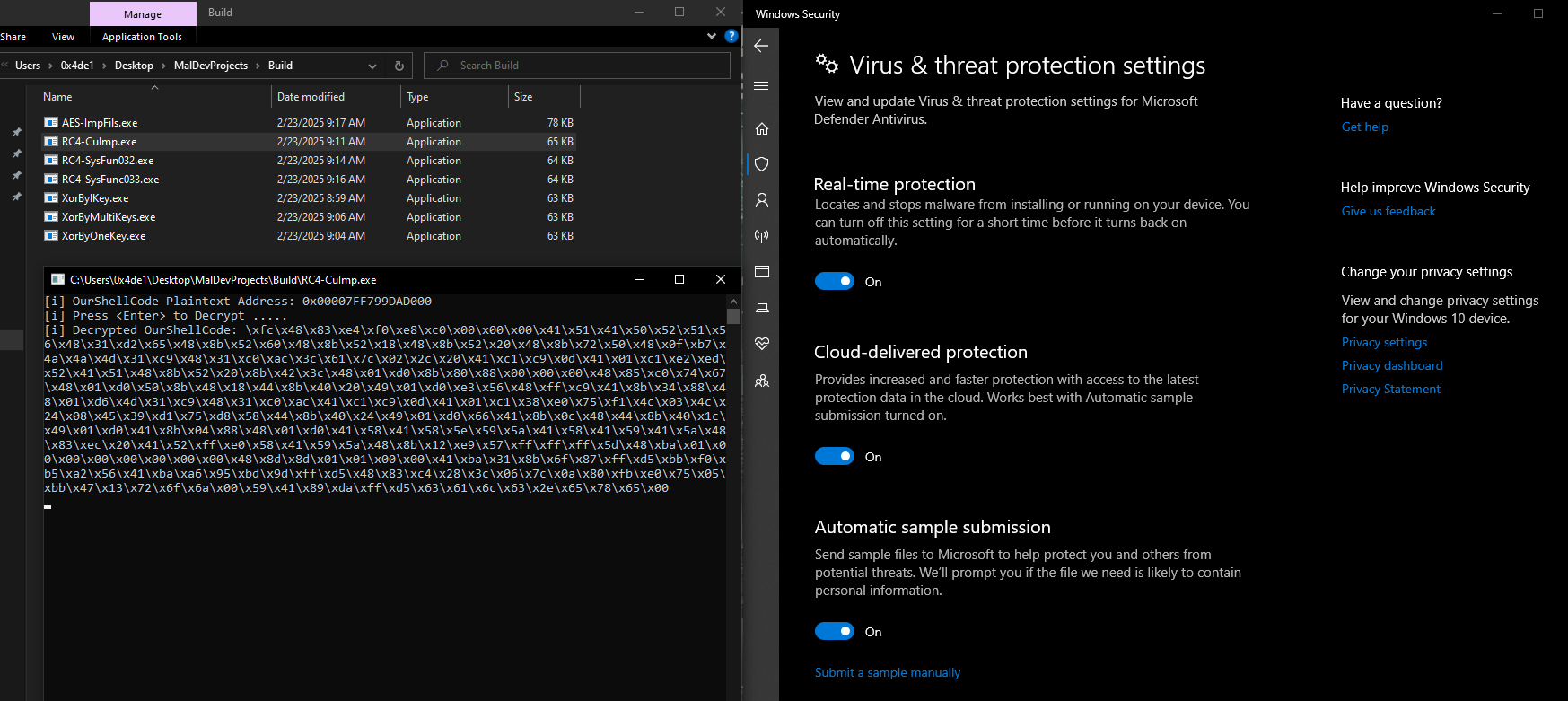The width and height of the screenshot is (1568, 701).
Task: Go back in Windows Security
Action: coord(761,46)
